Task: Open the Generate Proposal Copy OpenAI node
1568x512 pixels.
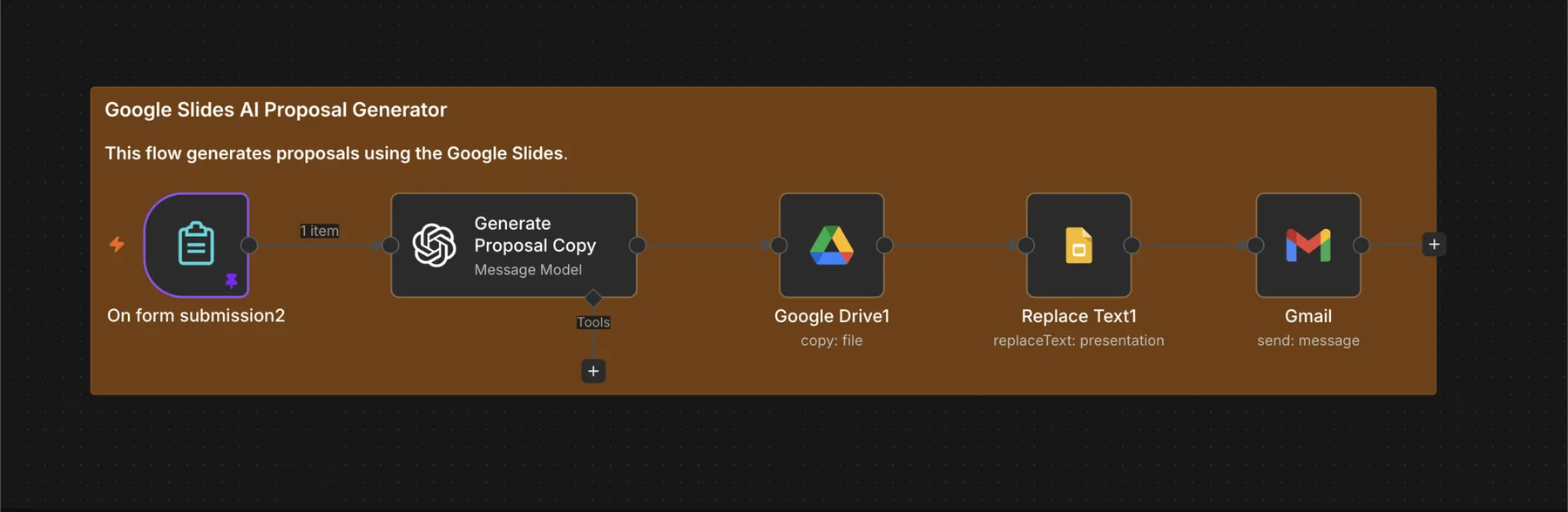Action: point(514,245)
